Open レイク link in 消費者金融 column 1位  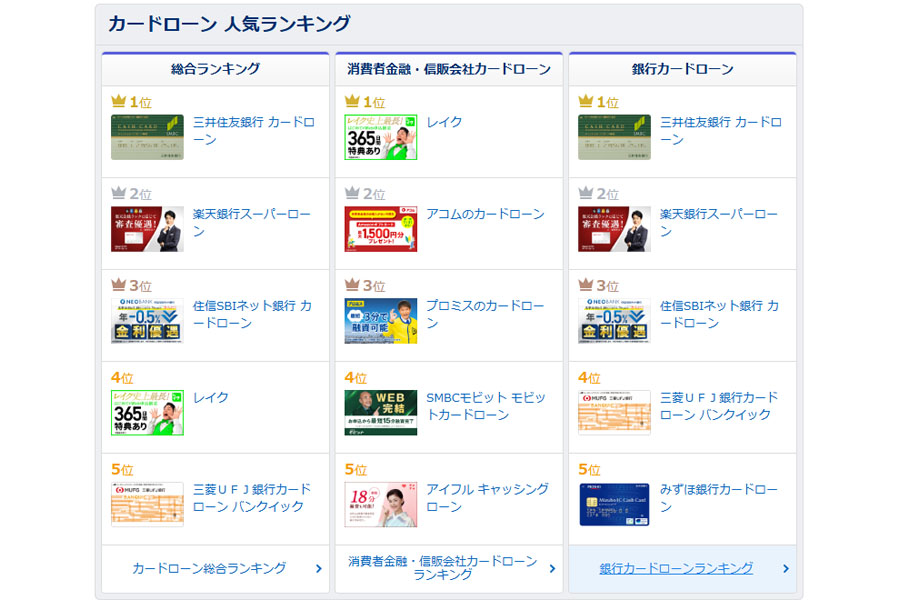tap(444, 122)
